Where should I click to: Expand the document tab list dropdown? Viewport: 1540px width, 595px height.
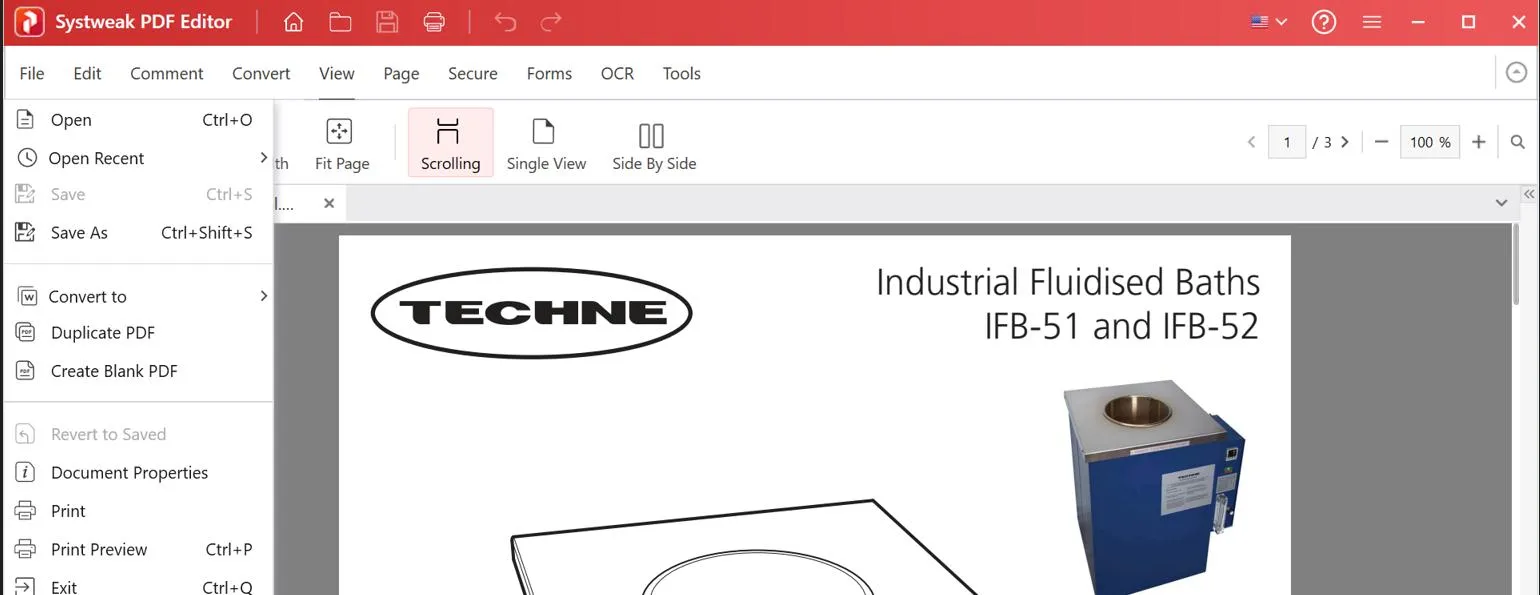pyautogui.click(x=1501, y=203)
